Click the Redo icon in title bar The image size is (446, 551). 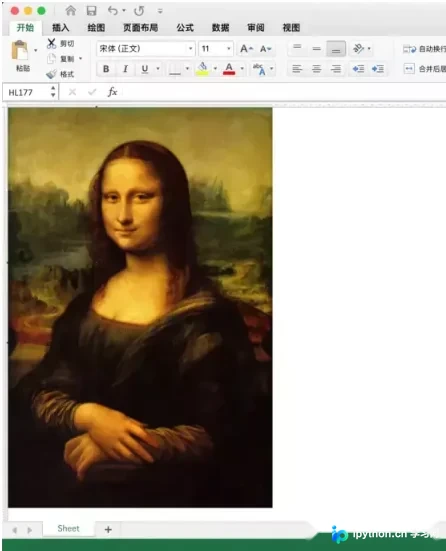139,11
